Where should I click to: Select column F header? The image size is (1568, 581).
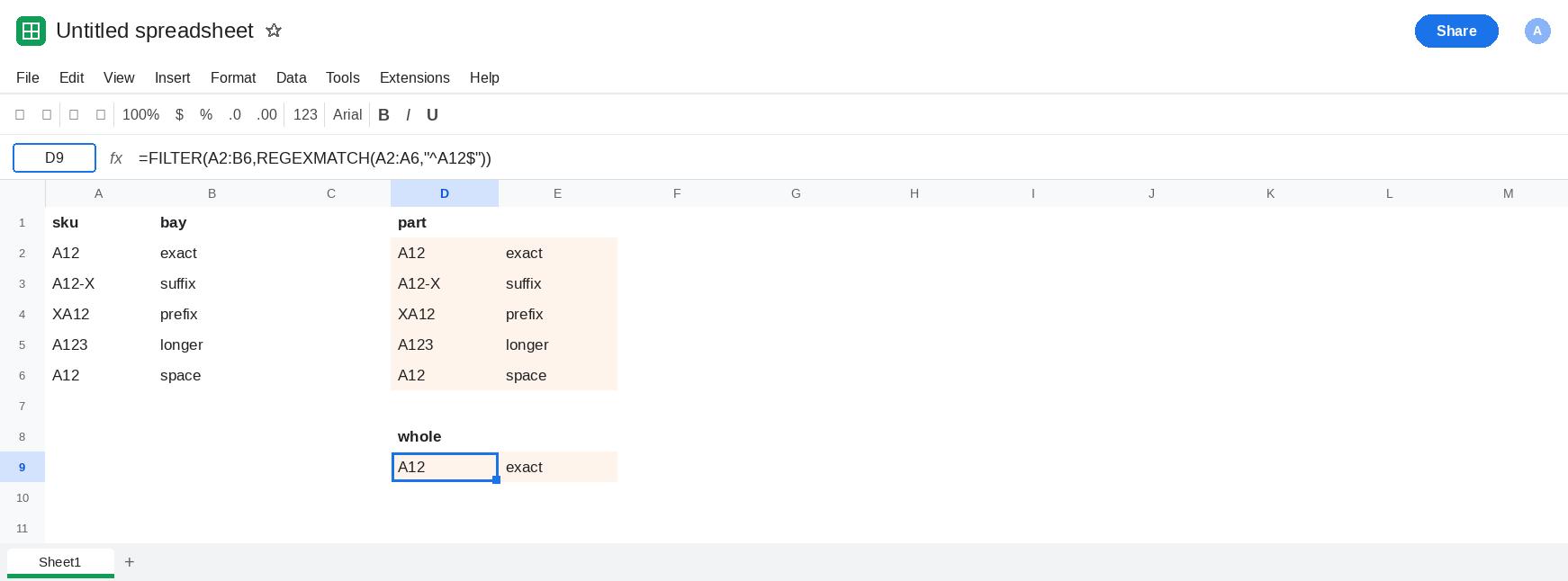[677, 193]
